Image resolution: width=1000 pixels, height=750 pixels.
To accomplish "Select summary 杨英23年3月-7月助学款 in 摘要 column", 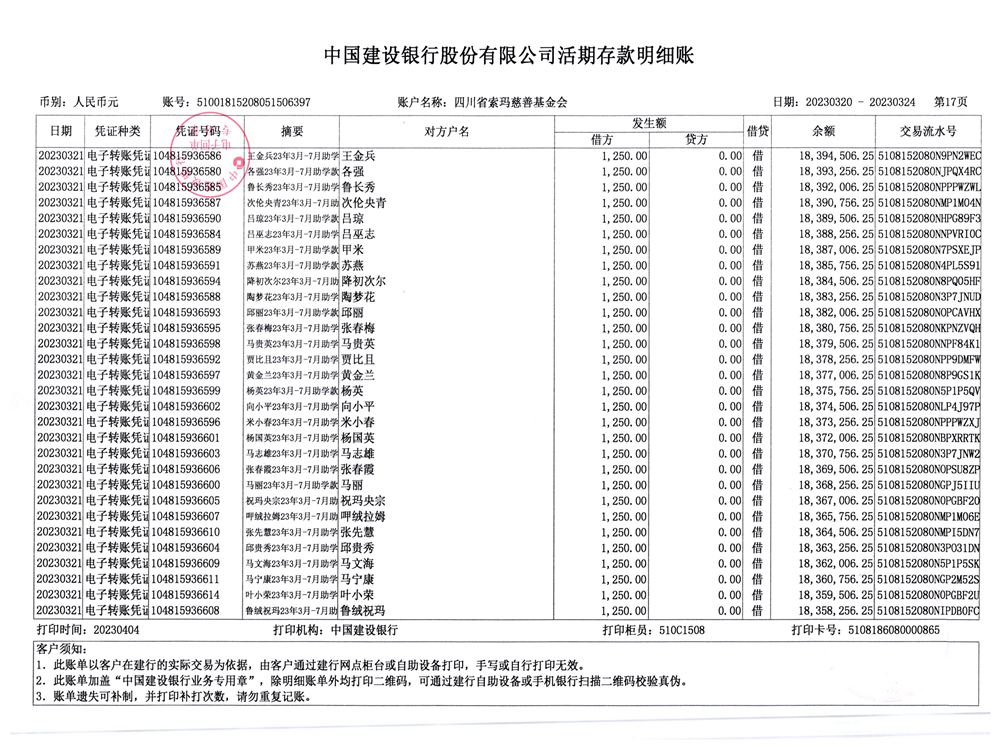I will pos(293,391).
